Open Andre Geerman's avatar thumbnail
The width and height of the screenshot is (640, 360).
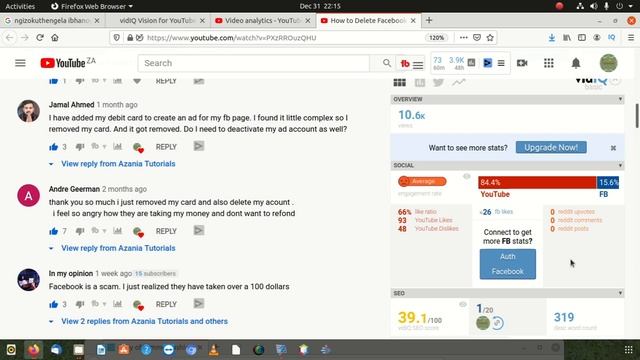(x=28, y=195)
